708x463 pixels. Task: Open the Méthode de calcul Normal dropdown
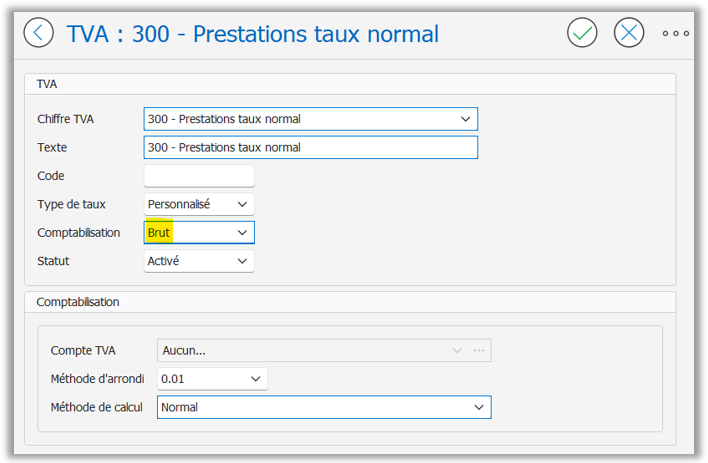(324, 407)
